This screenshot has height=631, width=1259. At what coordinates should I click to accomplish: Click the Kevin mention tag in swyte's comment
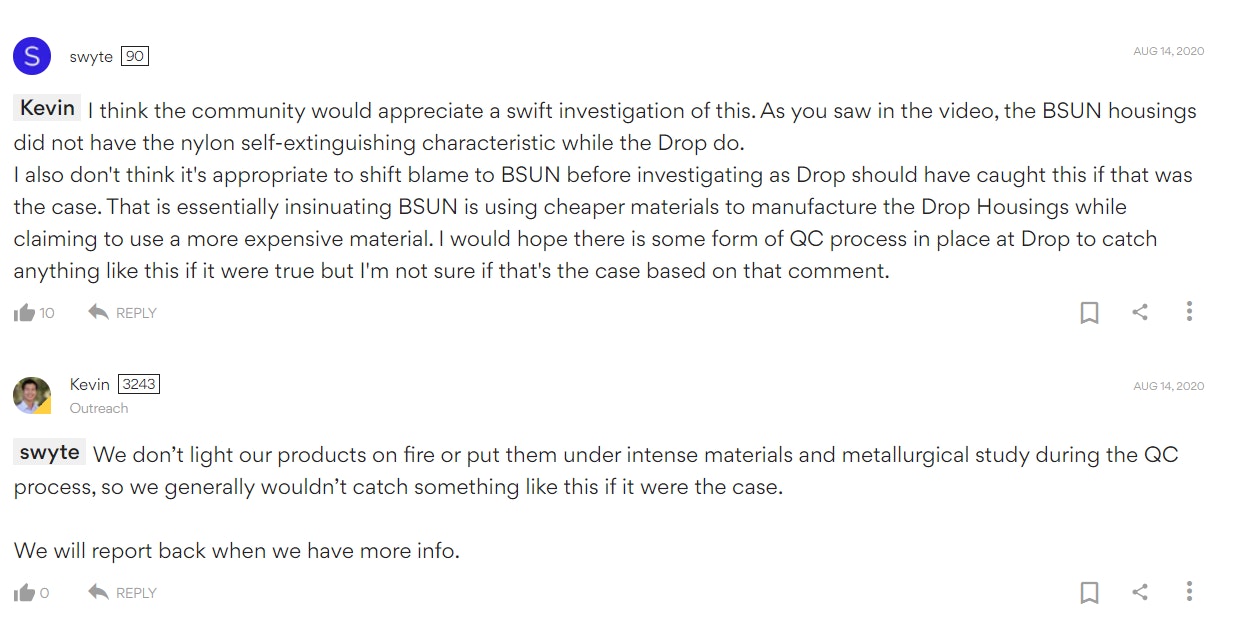tap(47, 108)
